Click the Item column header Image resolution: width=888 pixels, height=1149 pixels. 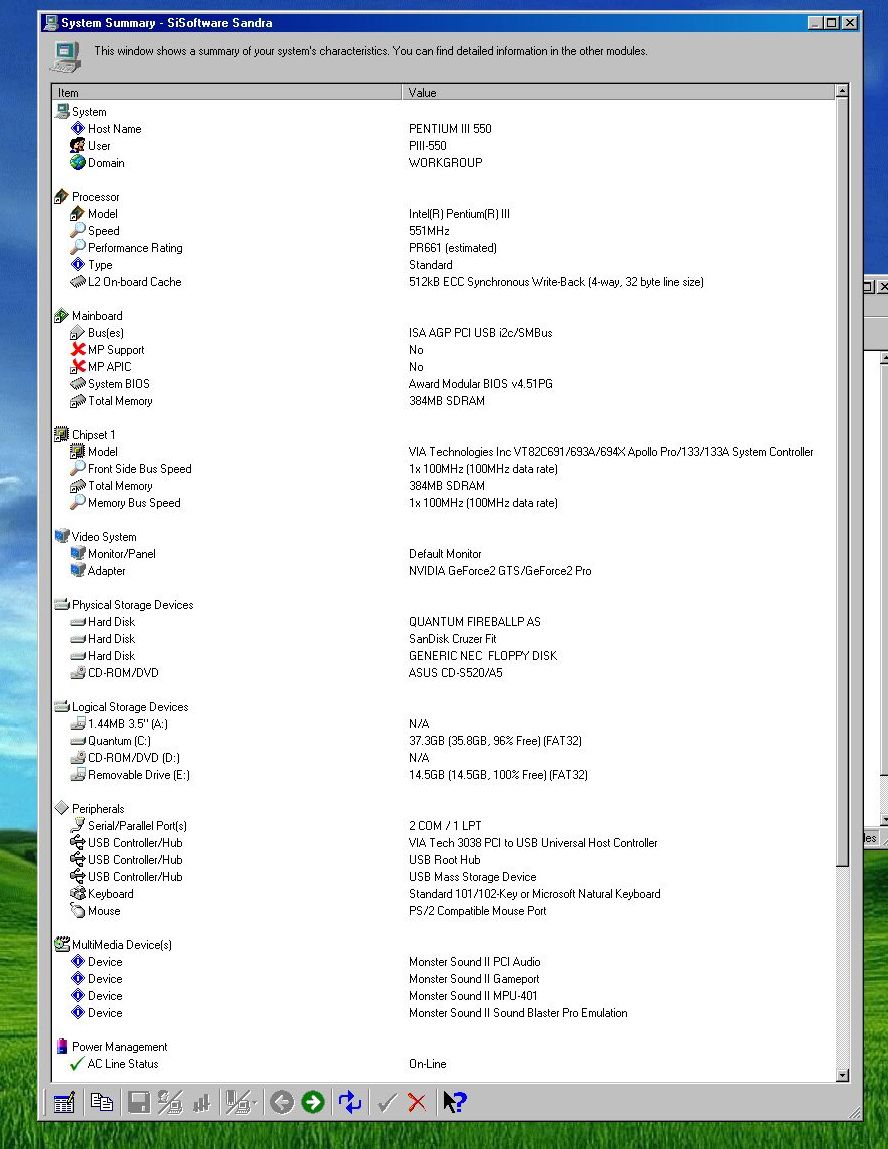[226, 92]
